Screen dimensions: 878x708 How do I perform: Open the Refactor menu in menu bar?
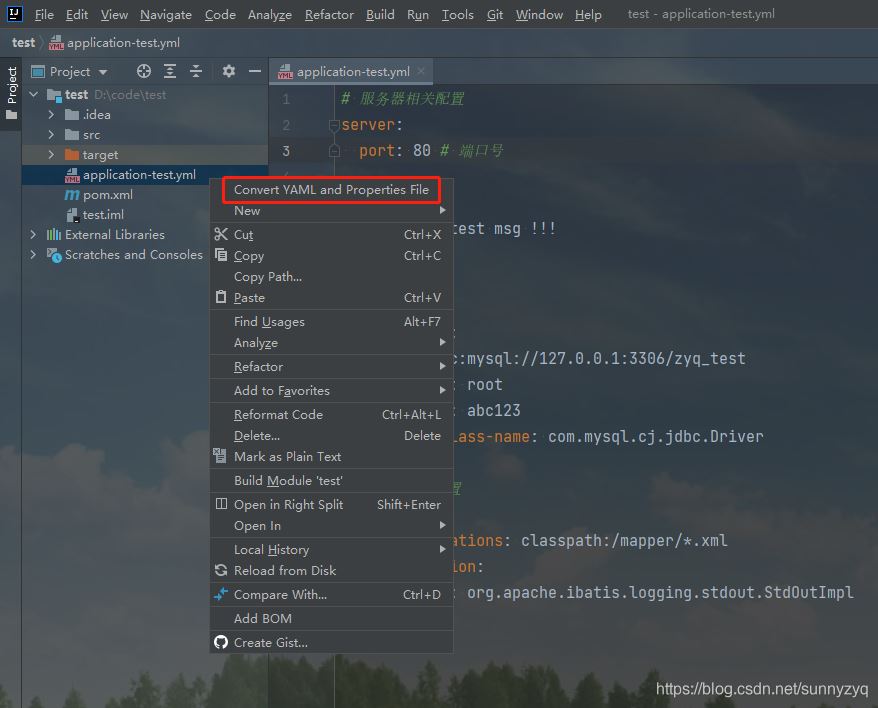(x=329, y=14)
